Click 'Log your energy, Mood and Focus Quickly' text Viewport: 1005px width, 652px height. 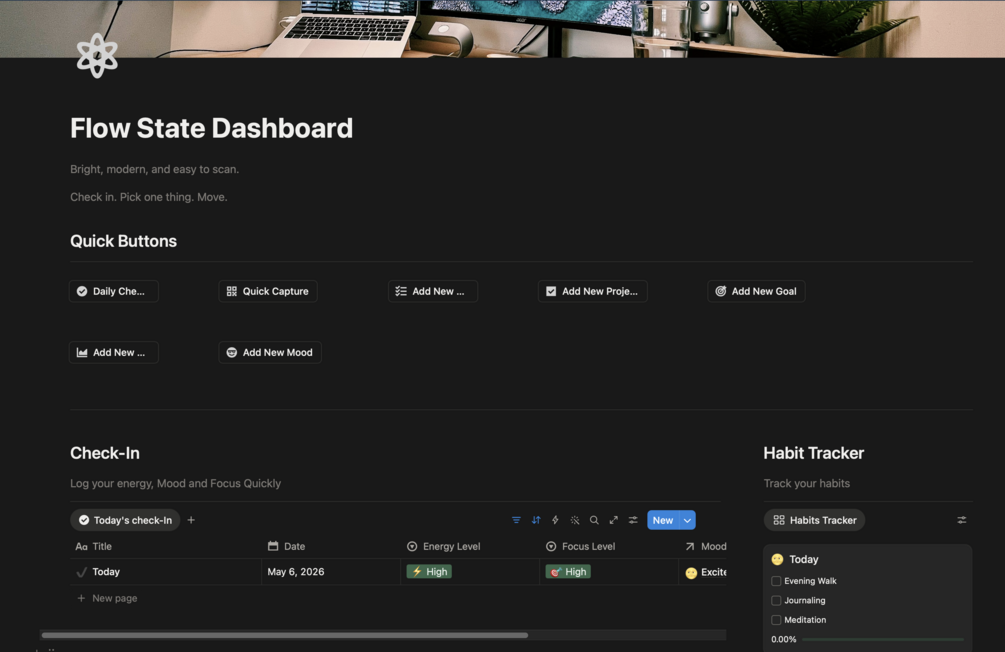(176, 483)
